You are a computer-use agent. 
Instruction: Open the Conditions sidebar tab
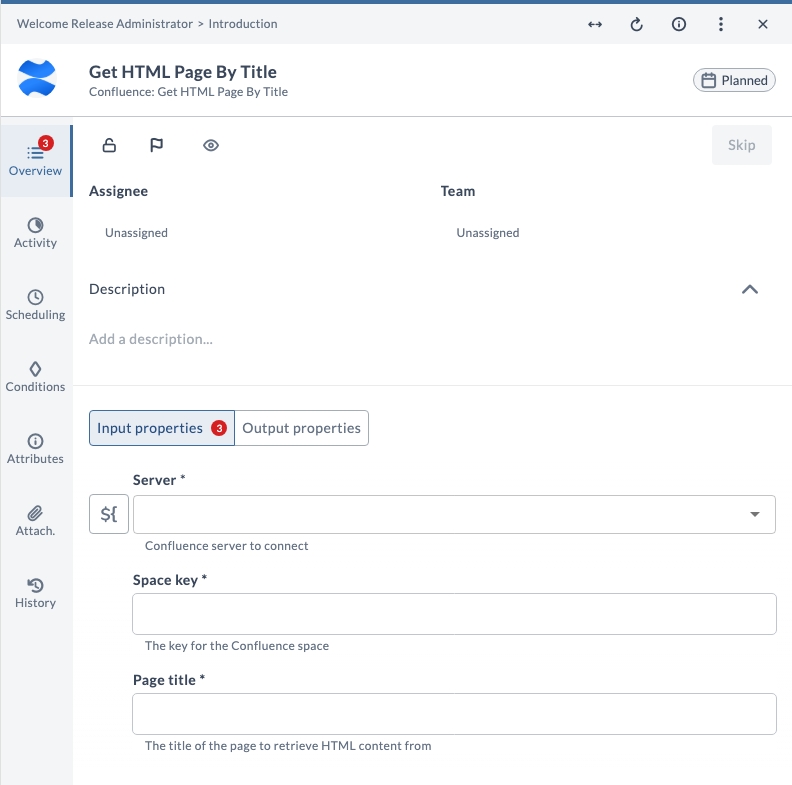[35, 377]
